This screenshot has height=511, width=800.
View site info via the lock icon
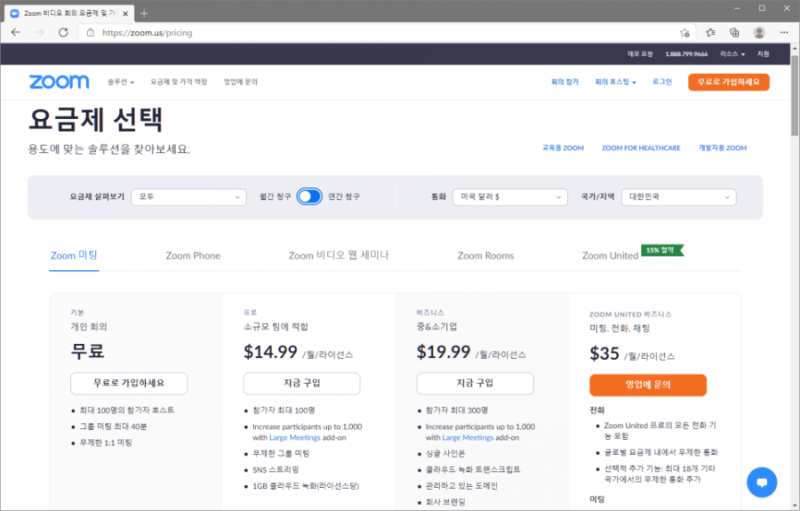[90, 33]
